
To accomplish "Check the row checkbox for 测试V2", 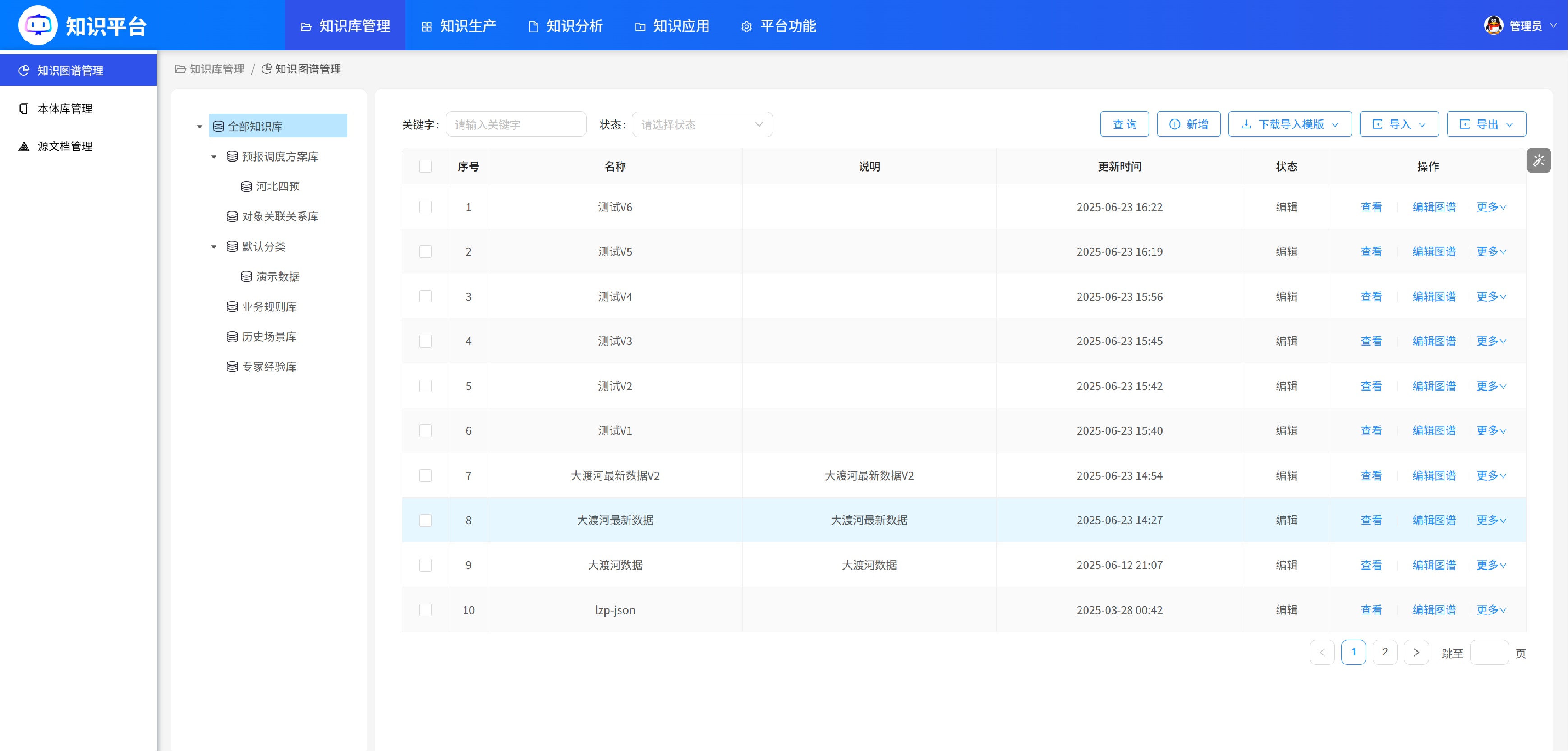I will tap(425, 386).
